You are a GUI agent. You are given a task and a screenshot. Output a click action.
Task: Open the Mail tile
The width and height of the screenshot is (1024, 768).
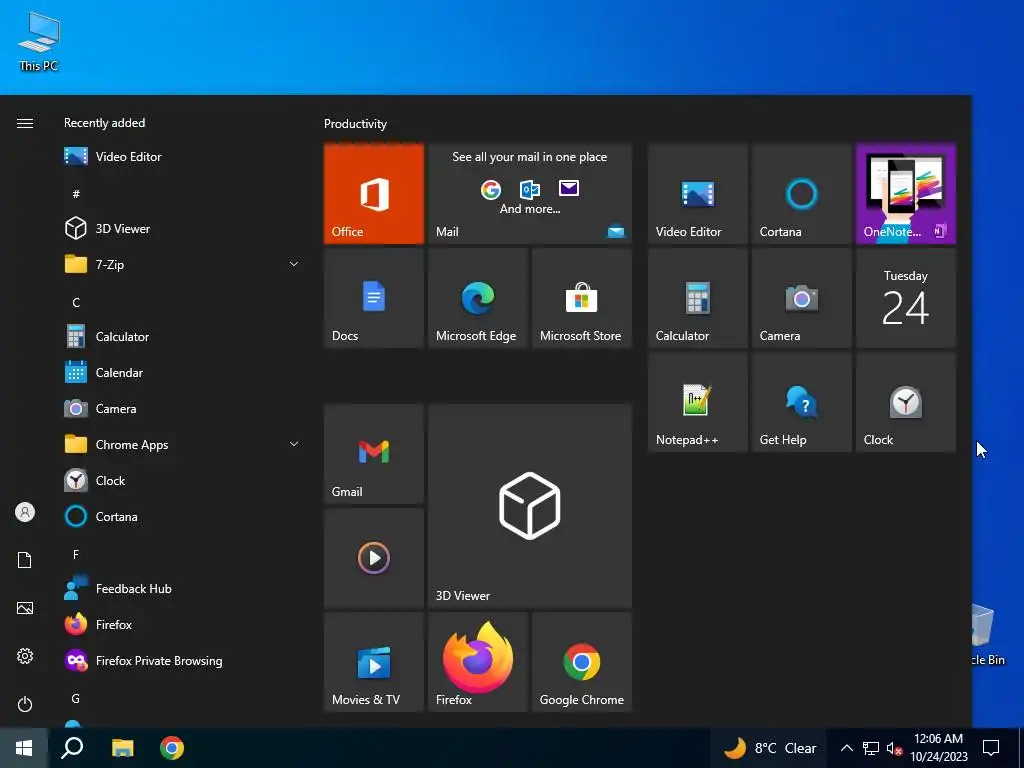(530, 194)
